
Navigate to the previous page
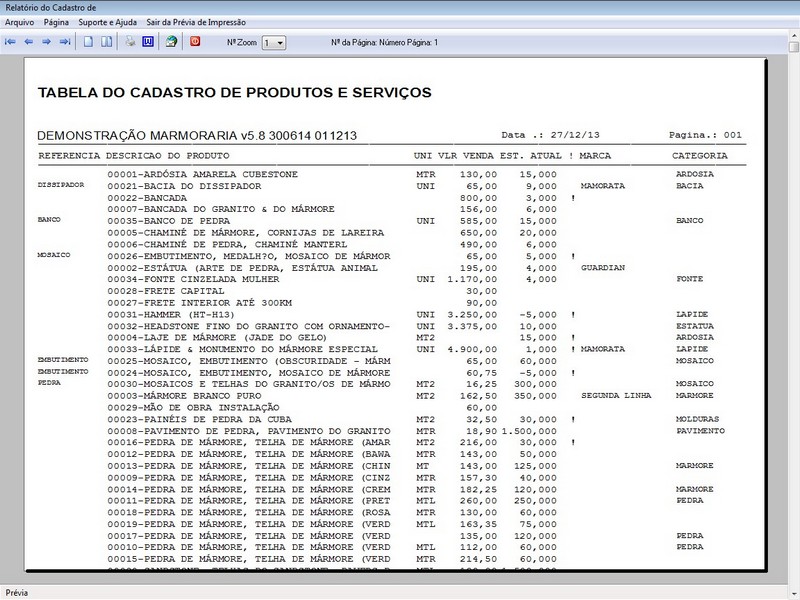[x=31, y=42]
